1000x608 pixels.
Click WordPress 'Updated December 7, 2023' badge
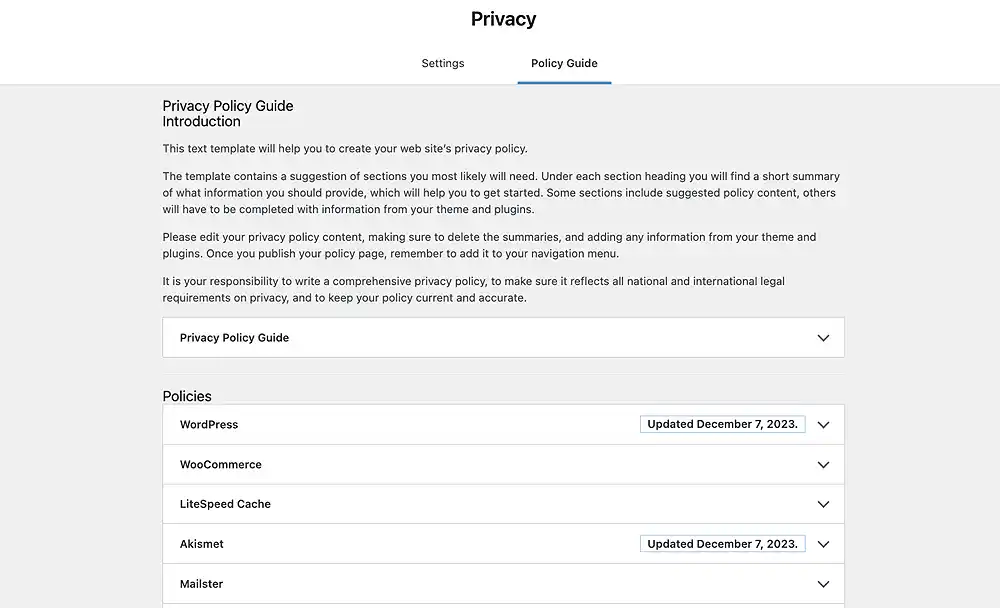722,424
